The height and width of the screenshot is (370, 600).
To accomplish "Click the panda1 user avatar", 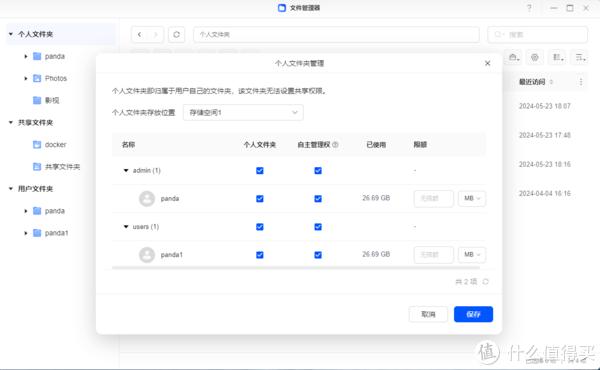I will tap(147, 255).
